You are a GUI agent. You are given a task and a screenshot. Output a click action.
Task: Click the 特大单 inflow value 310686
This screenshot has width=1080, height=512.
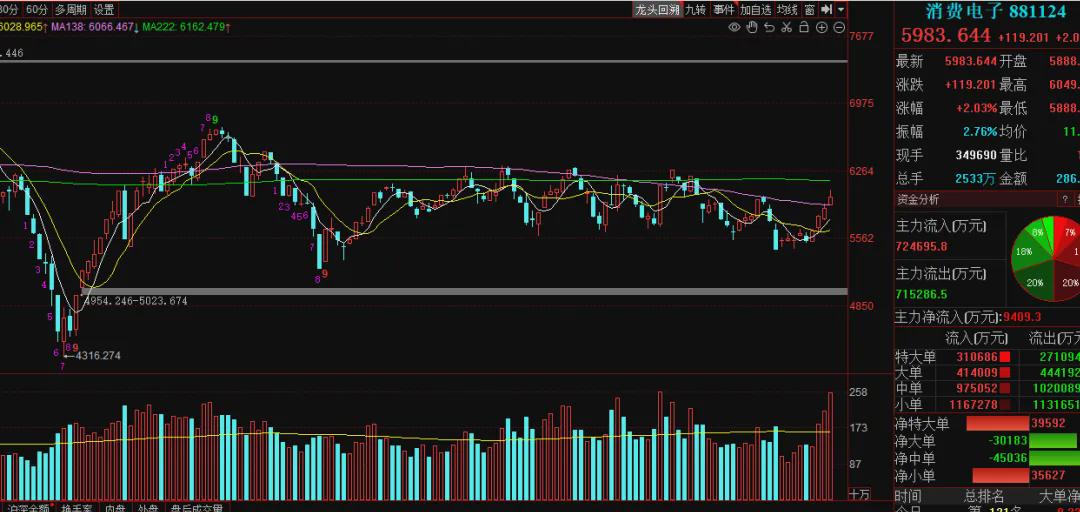coord(977,357)
